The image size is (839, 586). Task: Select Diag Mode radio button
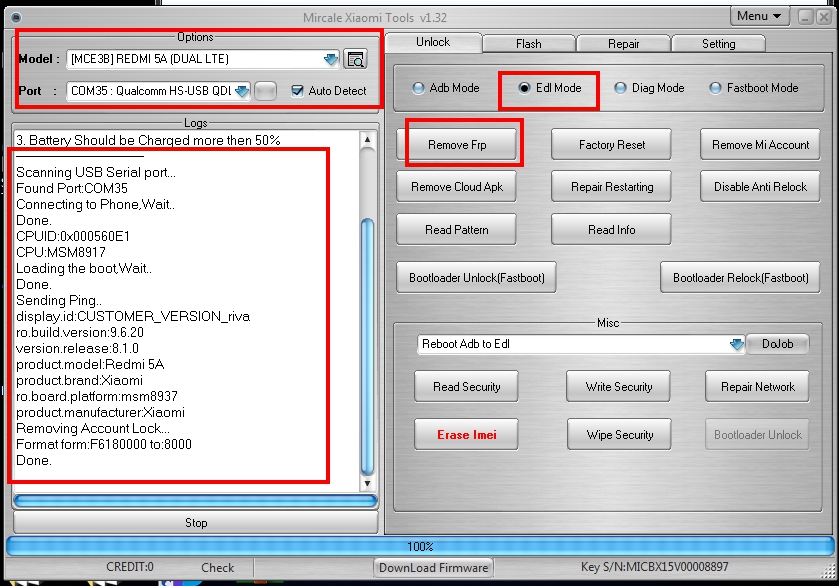[x=620, y=88]
